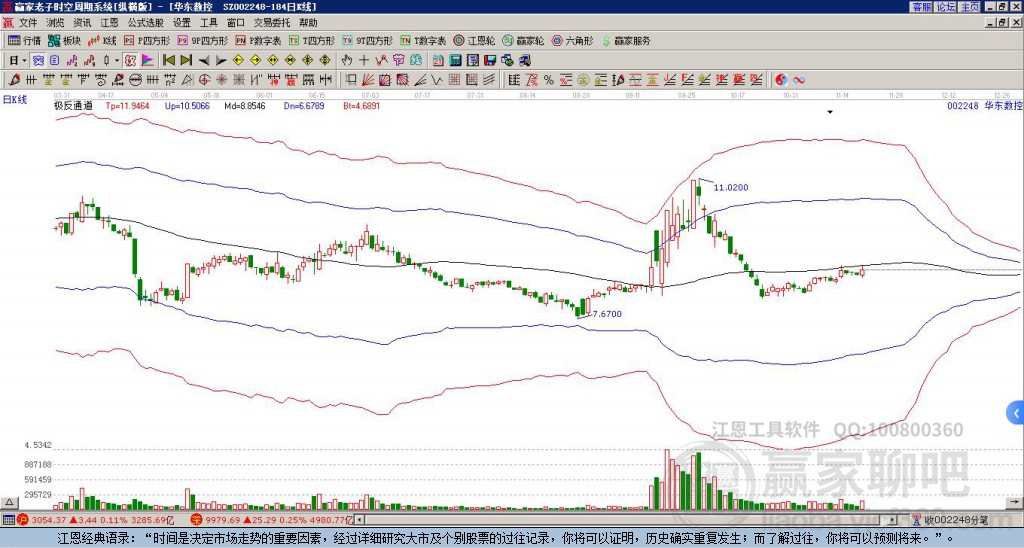1024x548 pixels.
Task: Toggle the highlighted chart overlay button beside 日
Action: (38, 60)
